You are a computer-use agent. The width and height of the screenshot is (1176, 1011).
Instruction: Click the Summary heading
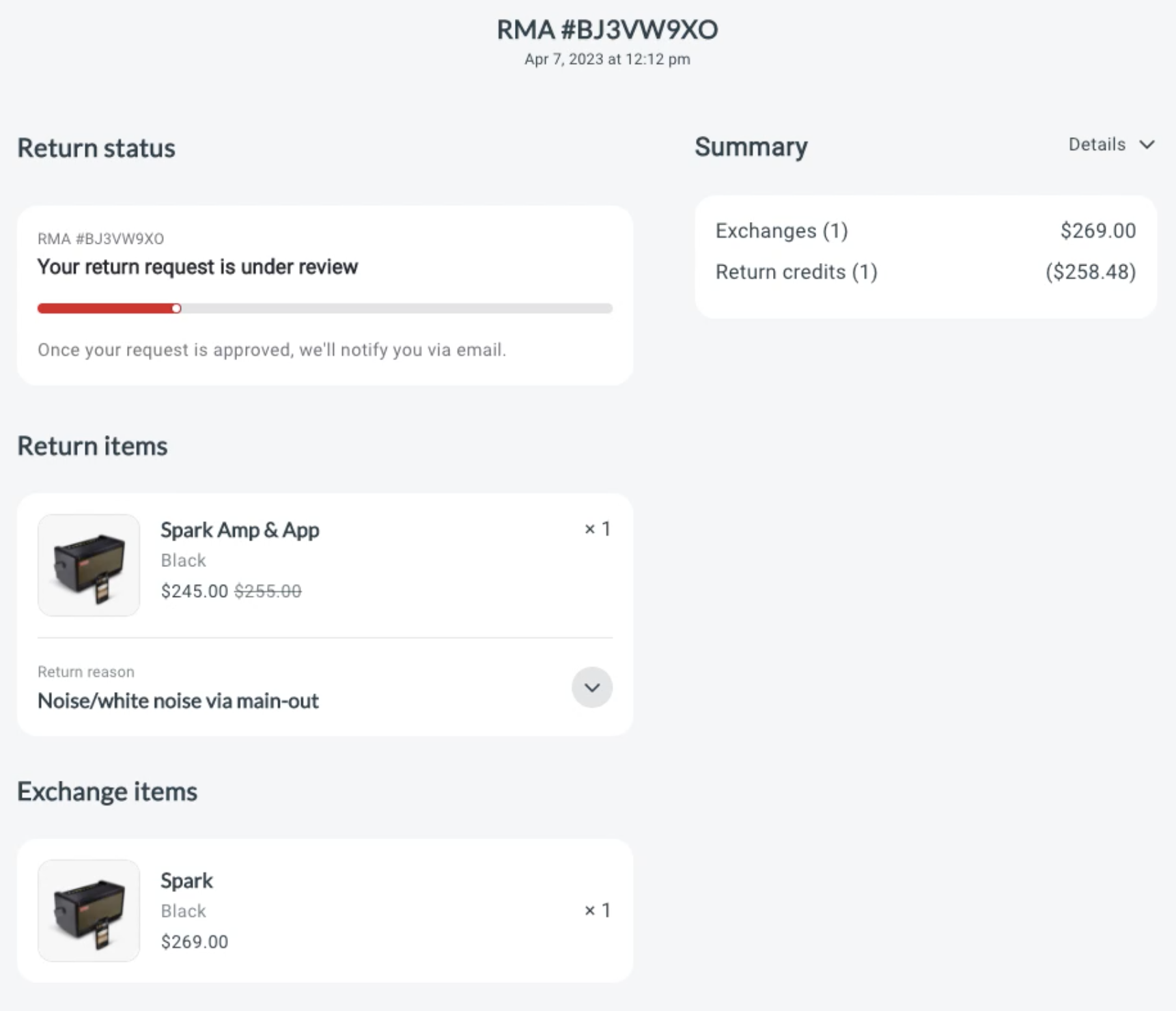pos(751,147)
